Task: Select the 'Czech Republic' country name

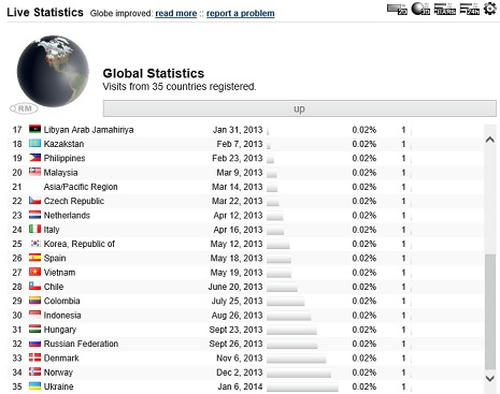Action: 74,201
